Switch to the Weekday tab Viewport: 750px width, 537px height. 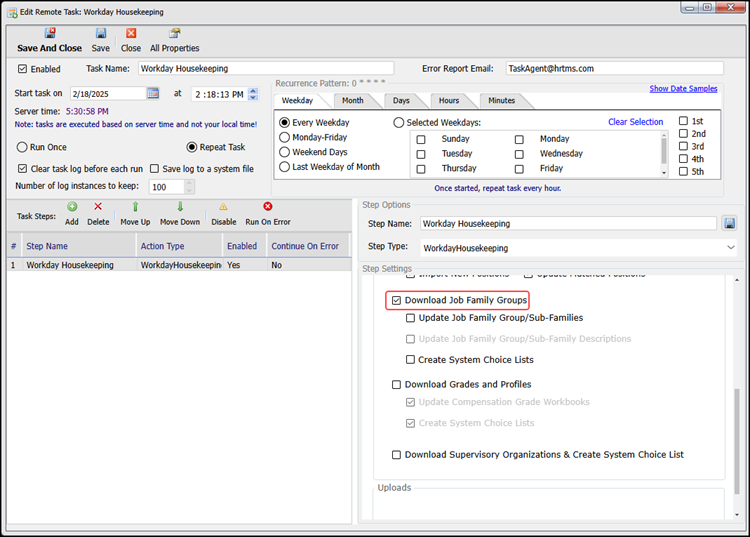tap(298, 100)
